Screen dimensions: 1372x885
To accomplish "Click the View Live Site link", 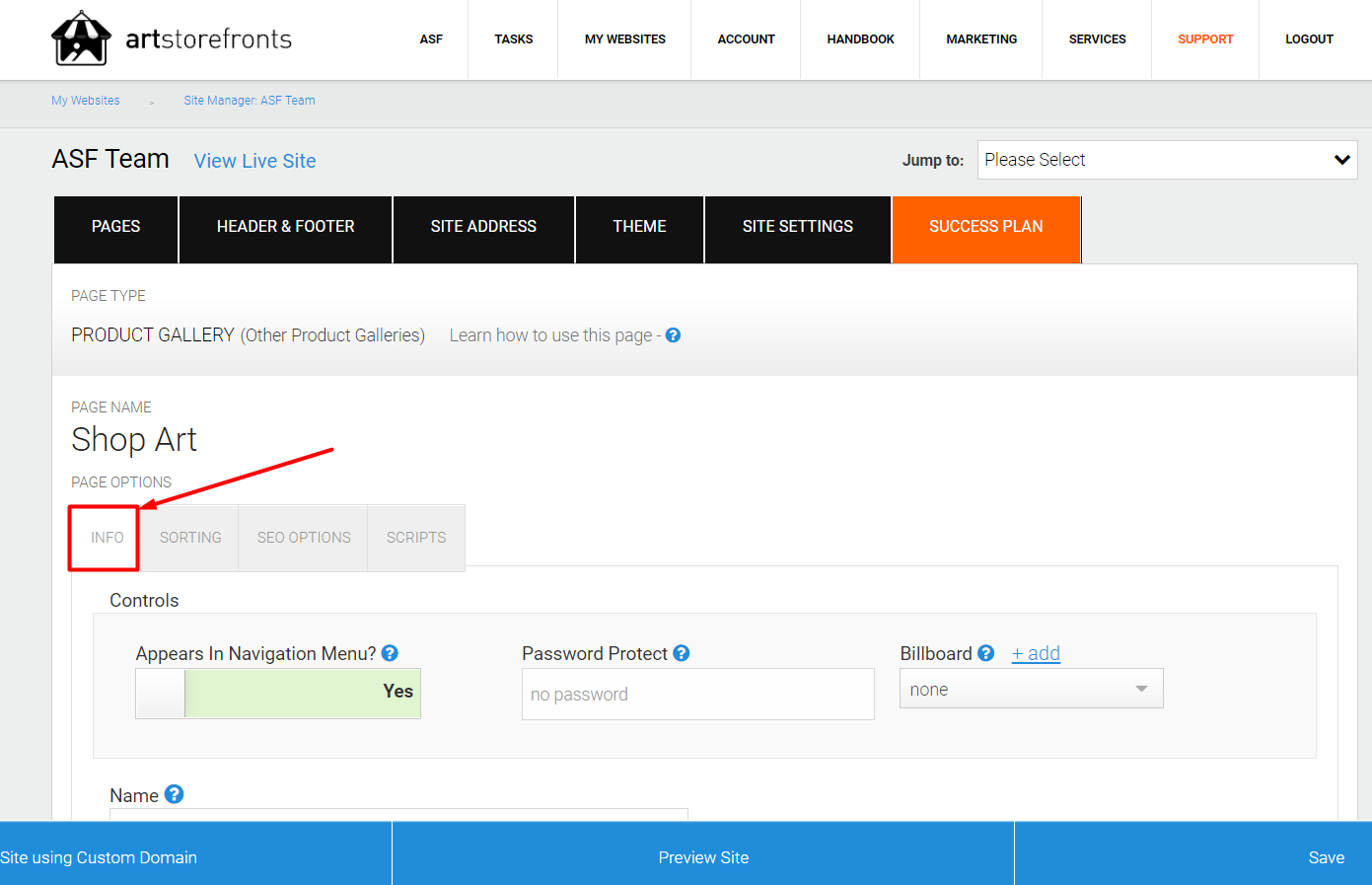I will [254, 160].
